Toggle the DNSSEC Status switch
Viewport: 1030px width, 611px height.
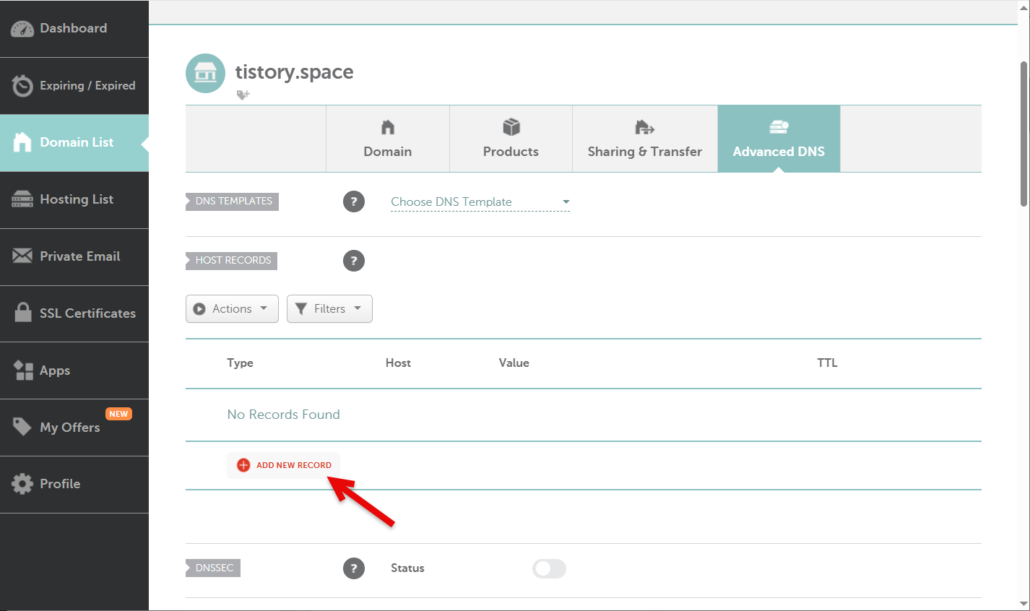coord(549,568)
